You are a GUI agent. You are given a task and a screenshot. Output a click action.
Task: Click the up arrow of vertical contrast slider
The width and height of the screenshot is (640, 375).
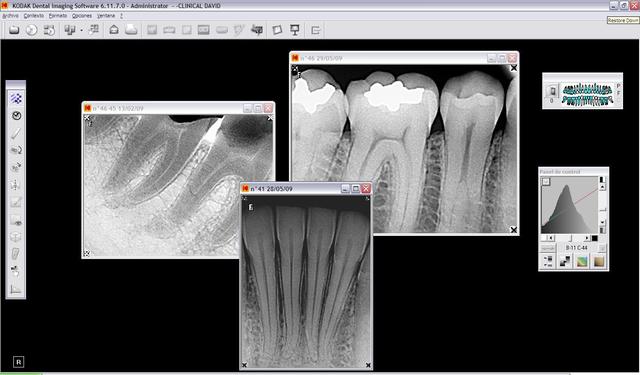click(602, 187)
